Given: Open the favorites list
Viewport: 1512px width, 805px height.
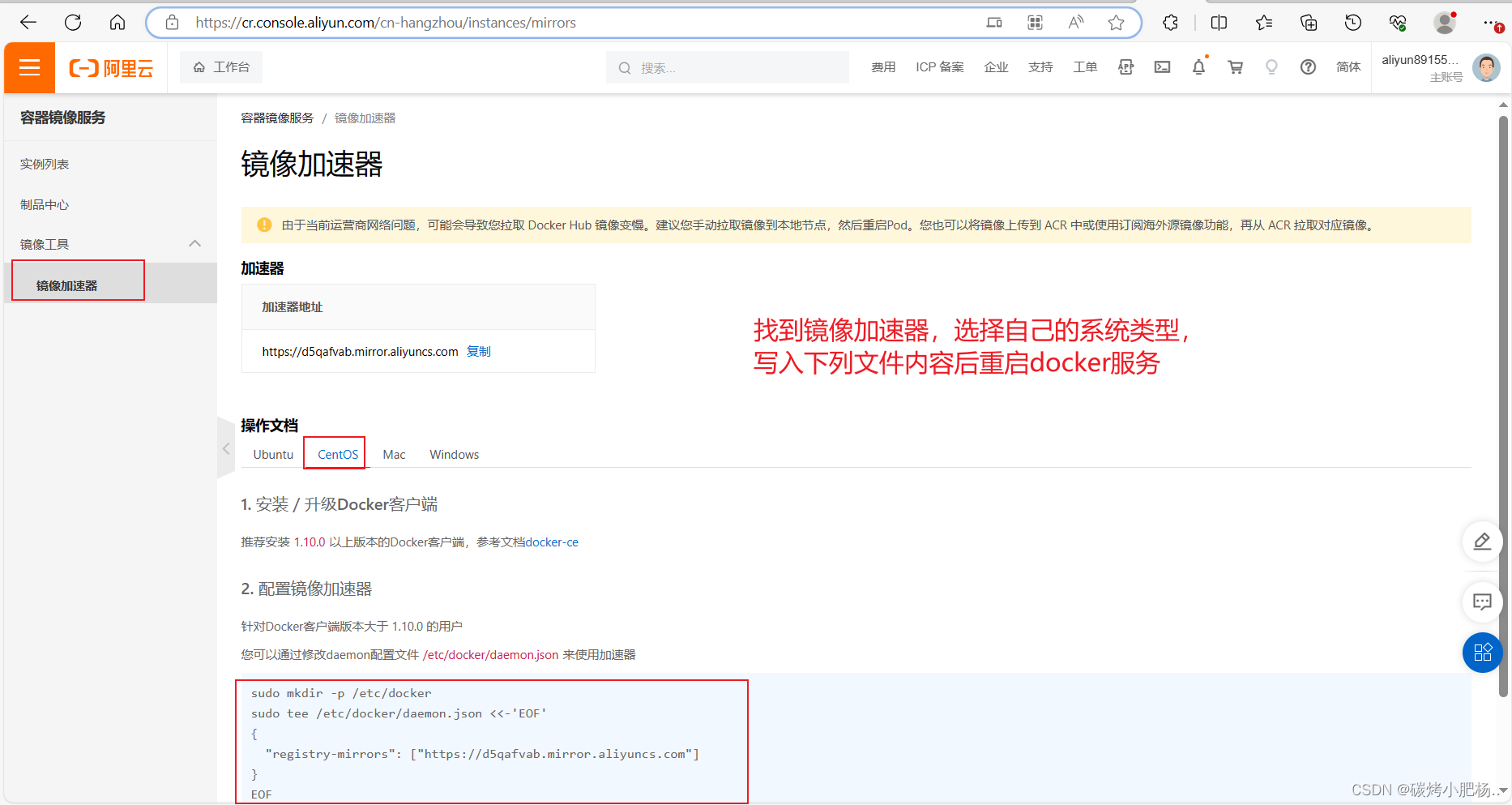Looking at the screenshot, I should tap(1264, 23).
